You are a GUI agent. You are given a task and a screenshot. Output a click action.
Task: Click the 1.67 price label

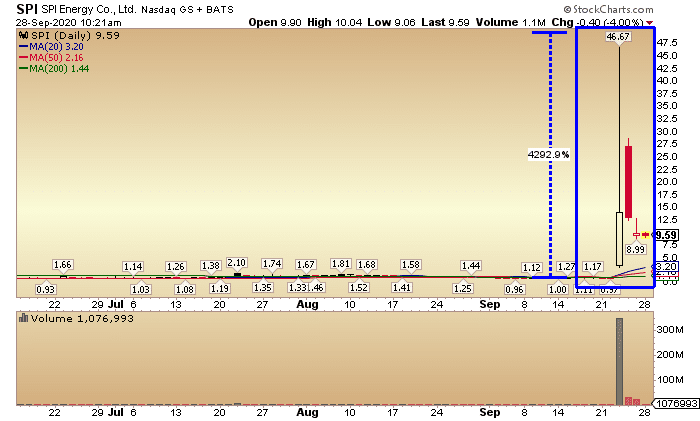(306, 264)
